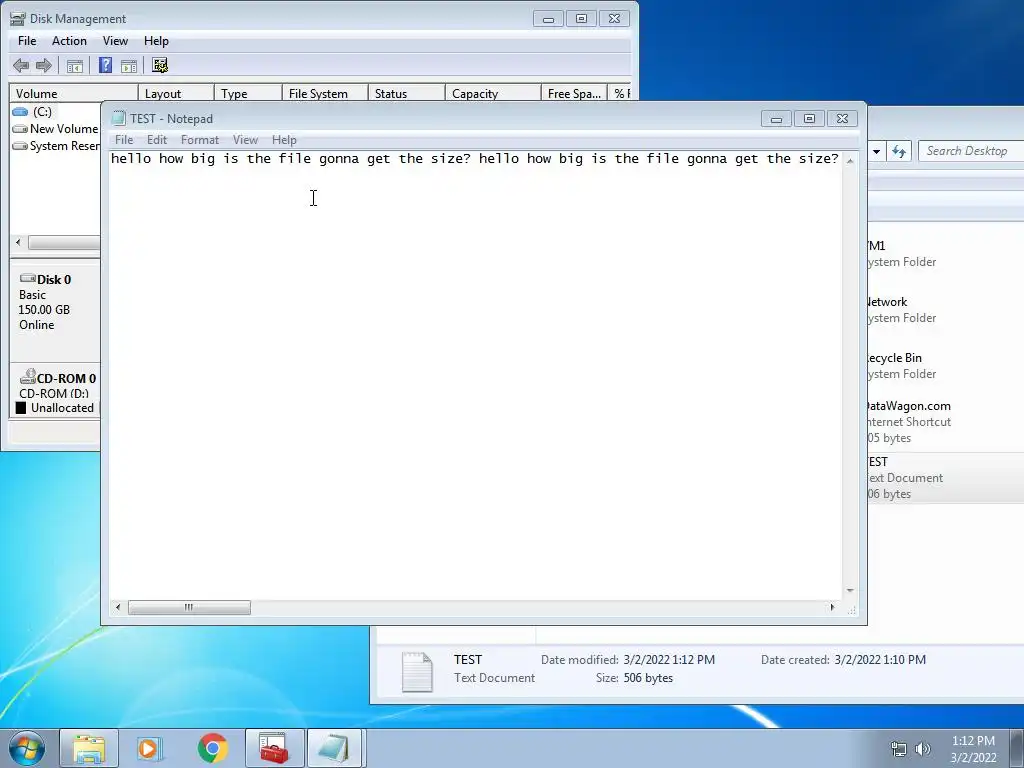Open the Help menu in Disk Management
This screenshot has width=1024, height=768.
click(x=156, y=40)
